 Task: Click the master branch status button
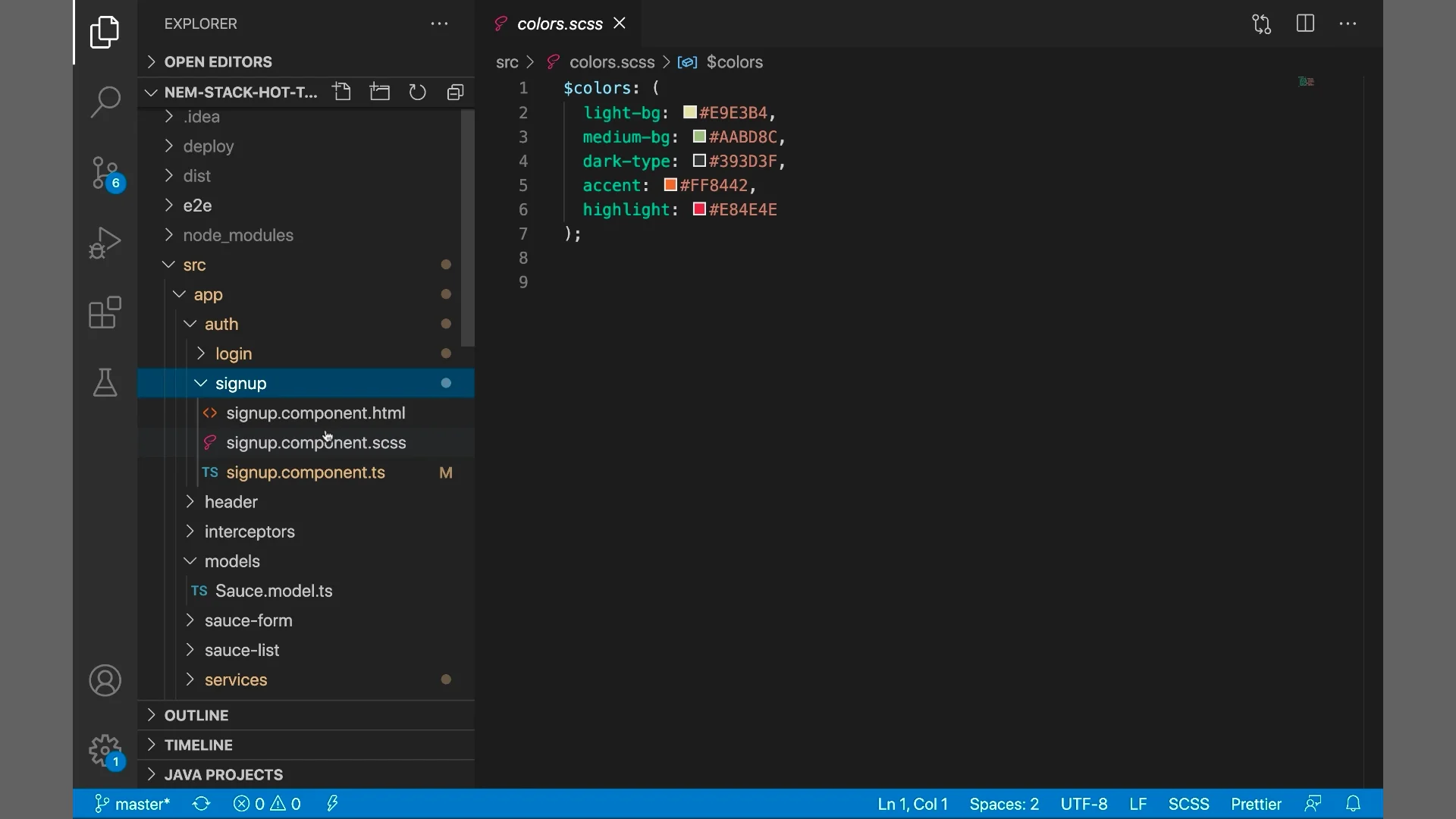pyautogui.click(x=133, y=804)
